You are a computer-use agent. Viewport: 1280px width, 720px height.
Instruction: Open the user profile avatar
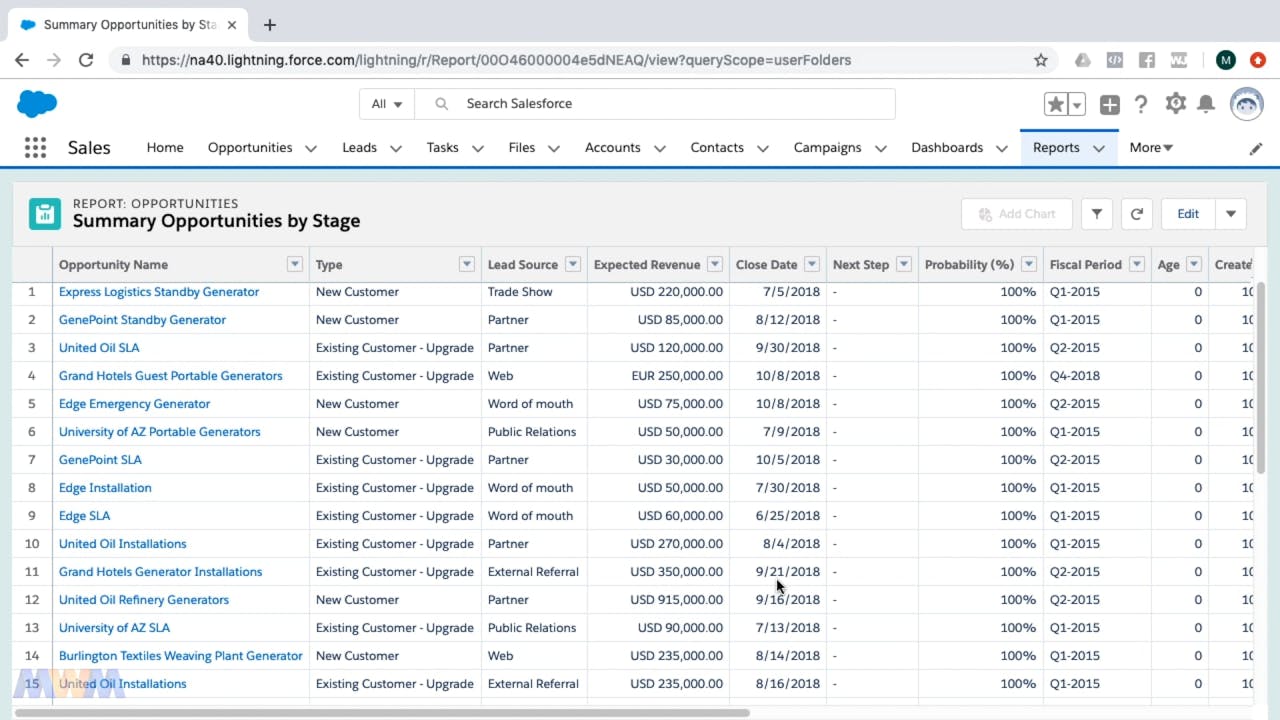tap(1246, 104)
